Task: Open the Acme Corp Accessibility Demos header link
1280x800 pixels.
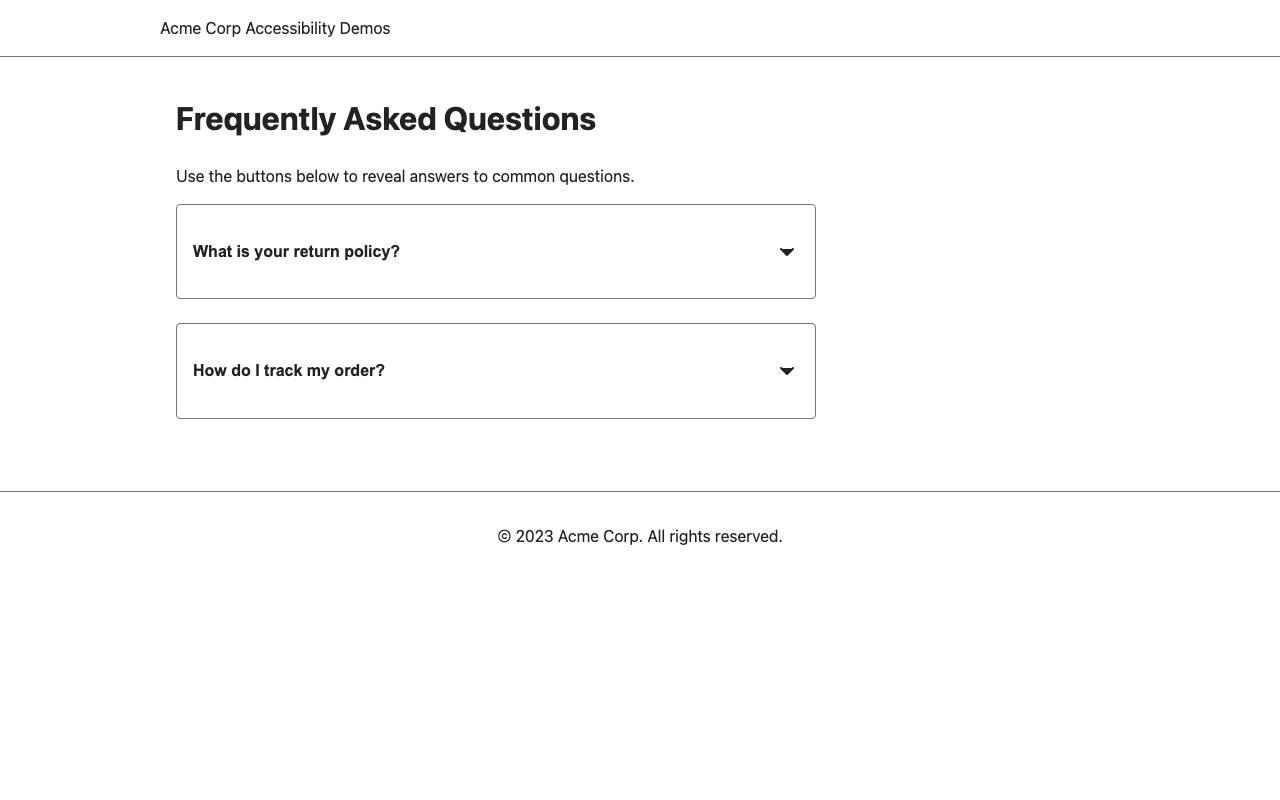Action: coord(275,28)
